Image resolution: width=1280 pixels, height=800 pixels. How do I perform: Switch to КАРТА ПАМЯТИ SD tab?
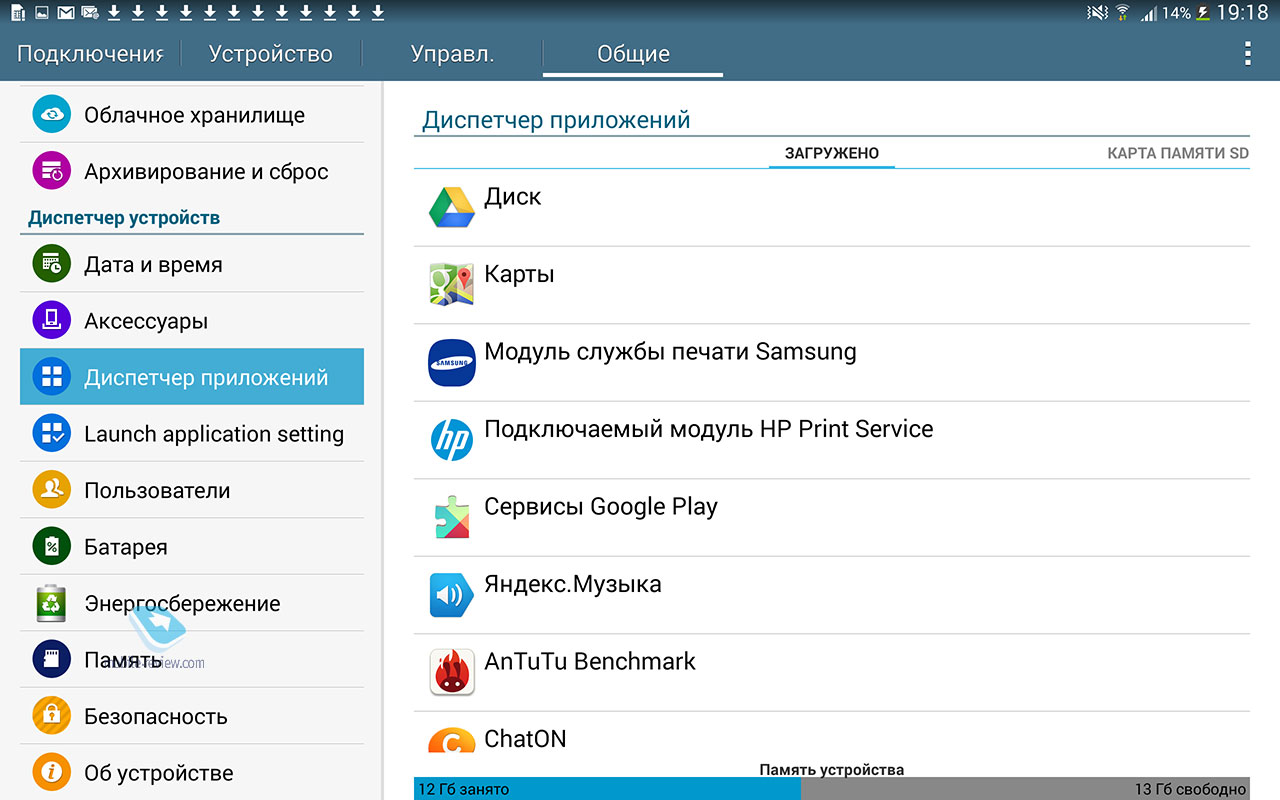1178,153
